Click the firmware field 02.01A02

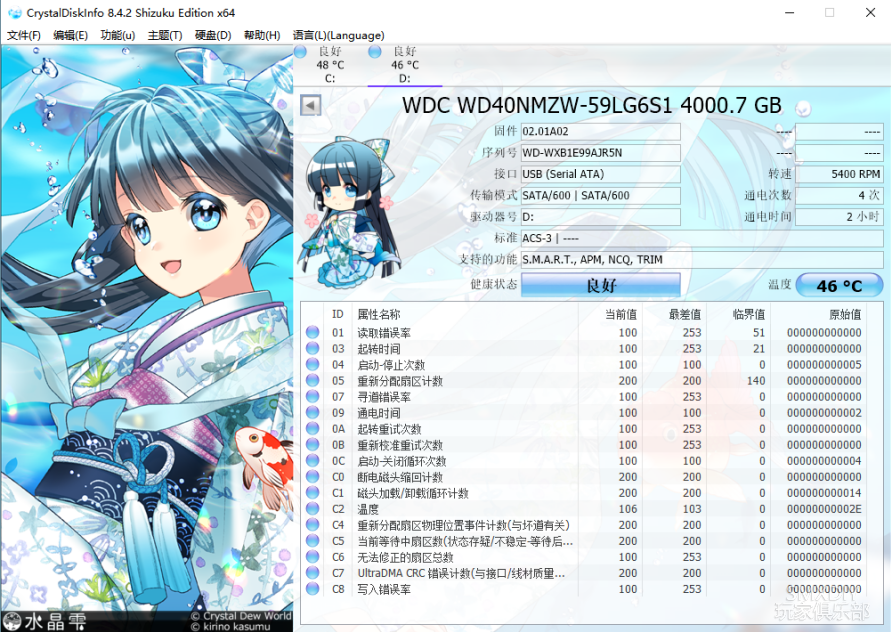[601, 131]
